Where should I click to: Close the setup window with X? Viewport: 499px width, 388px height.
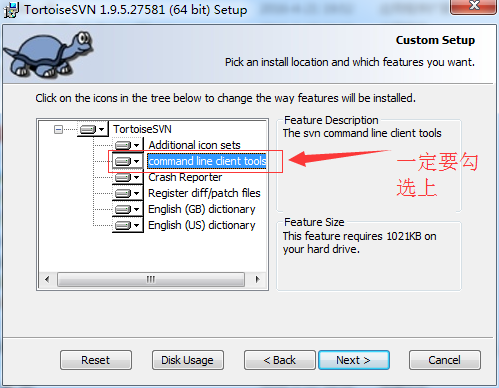473,6
